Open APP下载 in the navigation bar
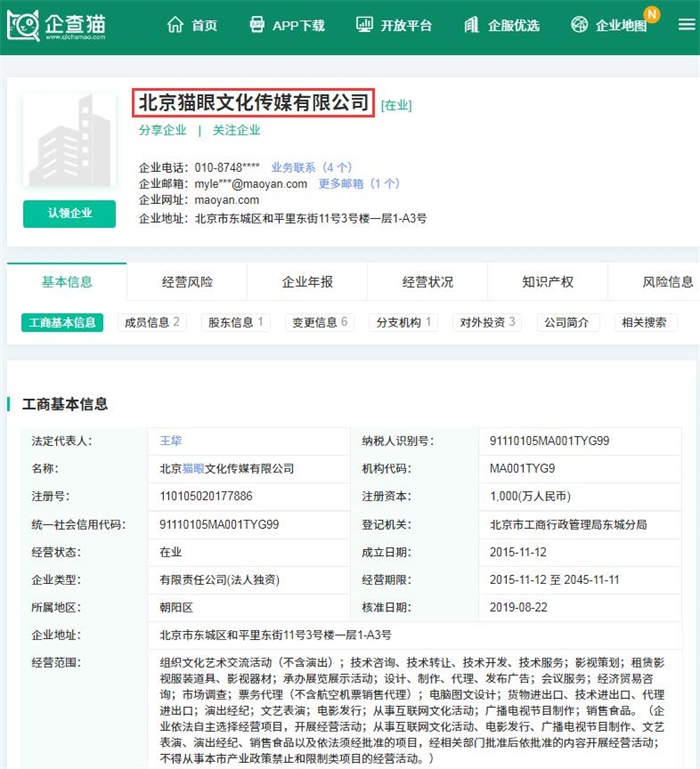Screen dimensions: 700x769 299,25
